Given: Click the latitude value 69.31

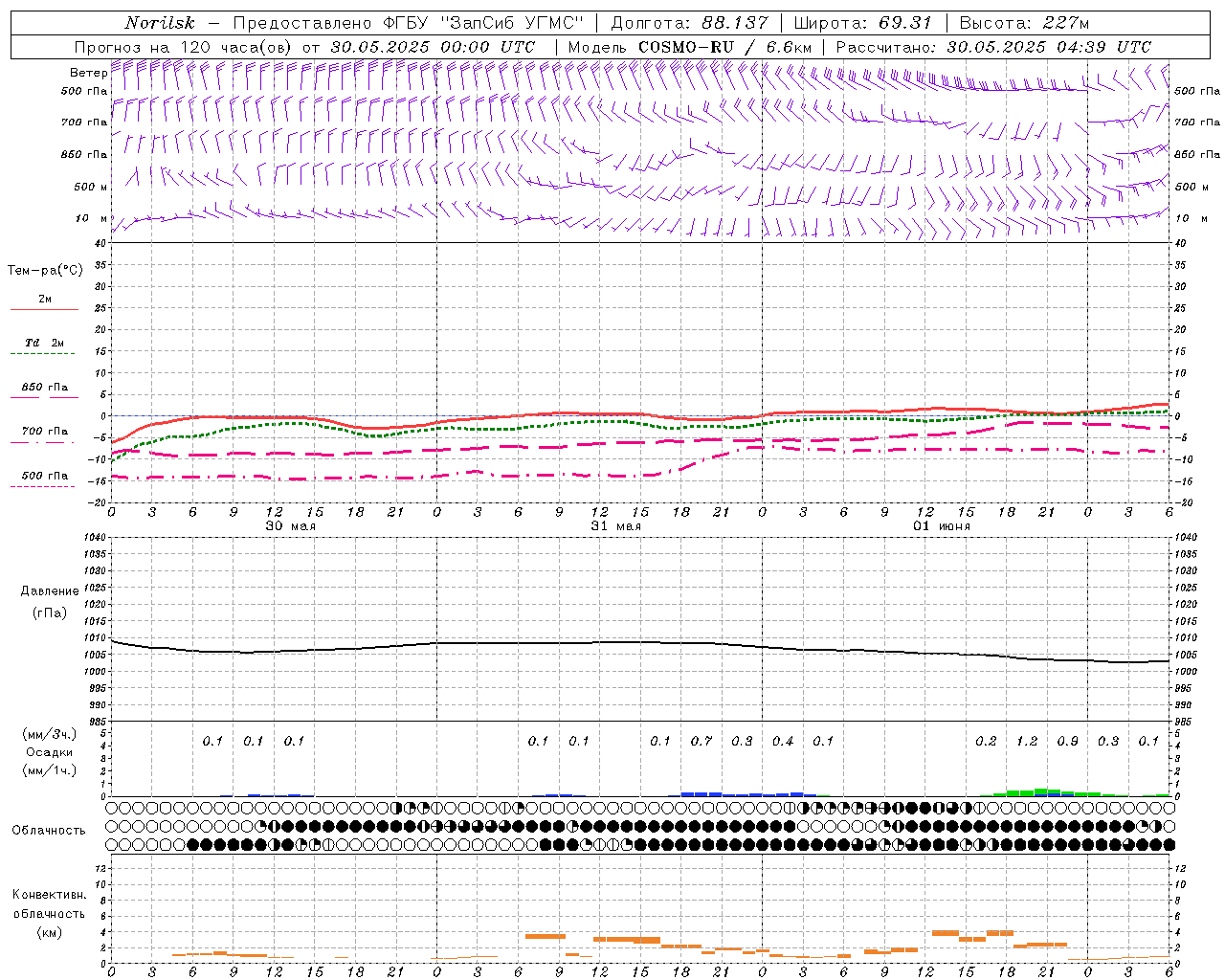Looking at the screenshot, I should pos(905,23).
